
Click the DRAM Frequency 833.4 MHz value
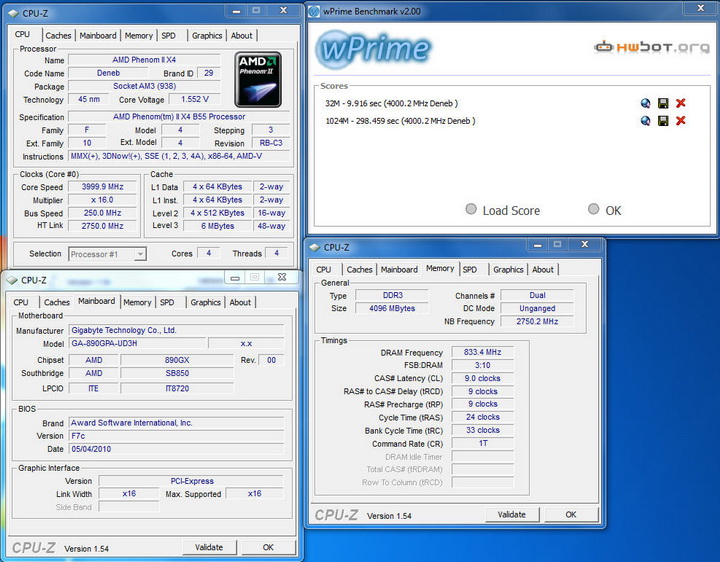click(482, 352)
